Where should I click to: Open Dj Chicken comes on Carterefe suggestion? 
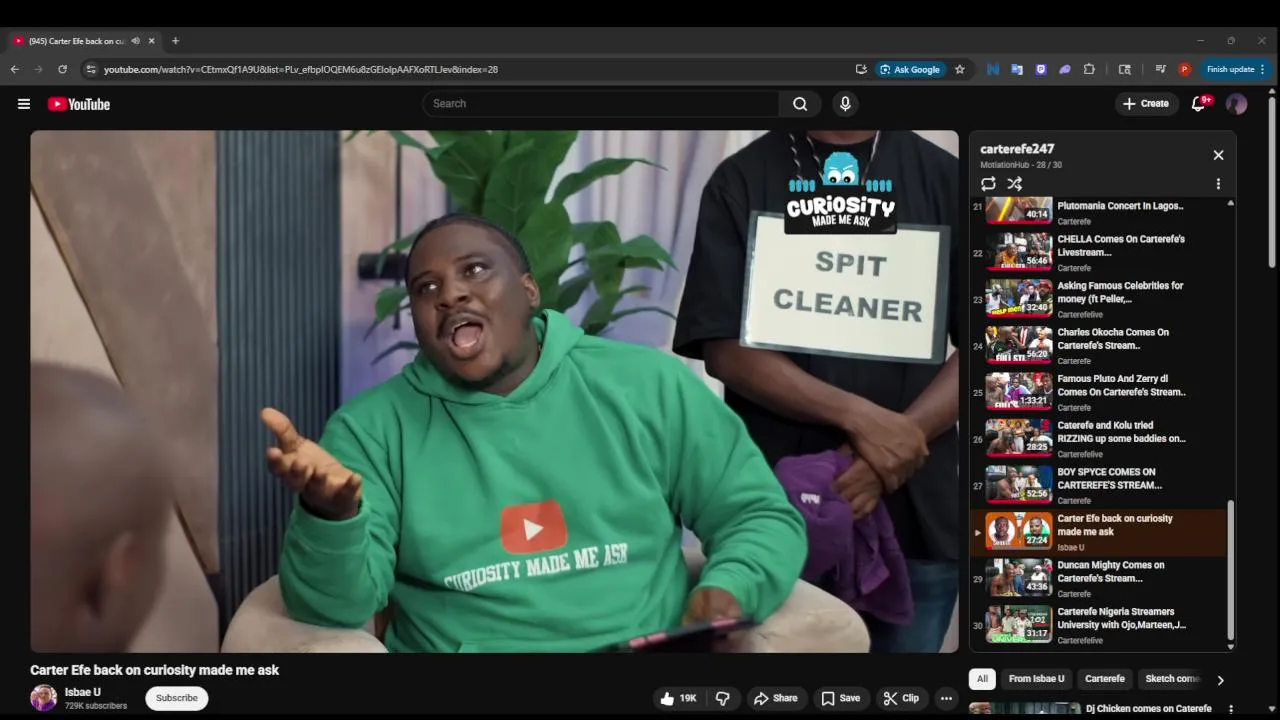tap(1148, 709)
